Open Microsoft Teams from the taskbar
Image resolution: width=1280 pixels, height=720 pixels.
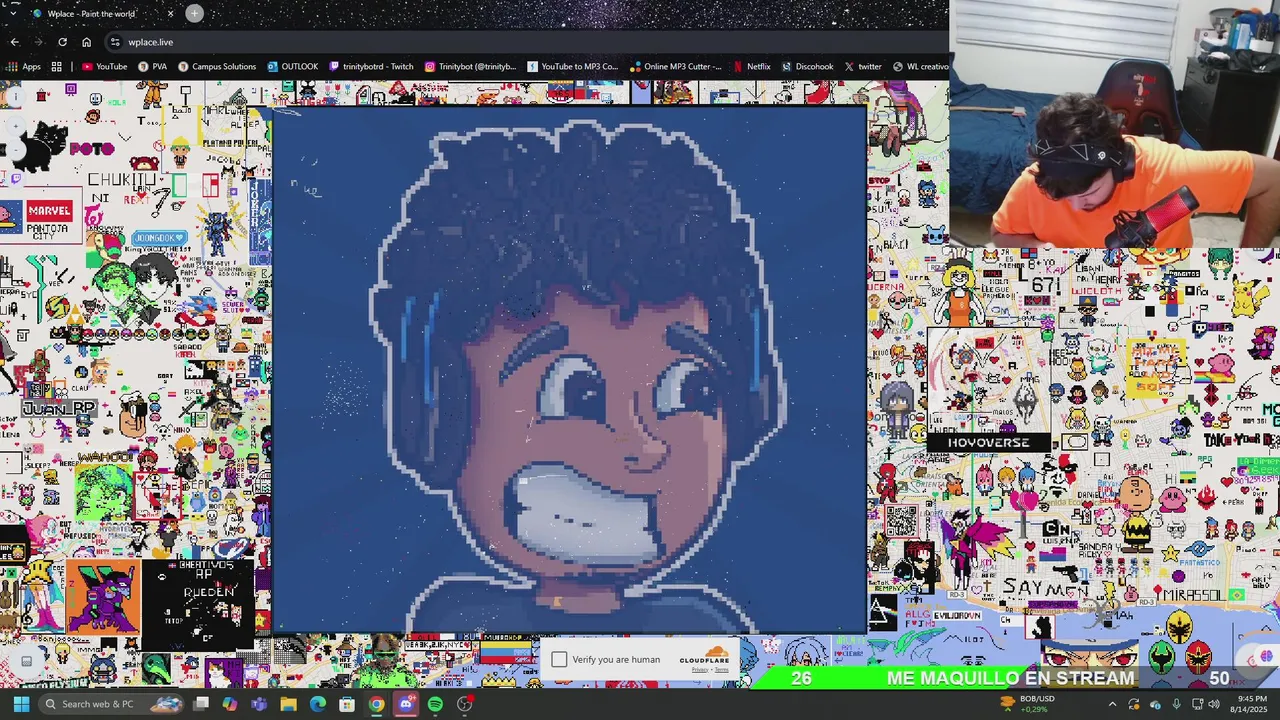(259, 704)
